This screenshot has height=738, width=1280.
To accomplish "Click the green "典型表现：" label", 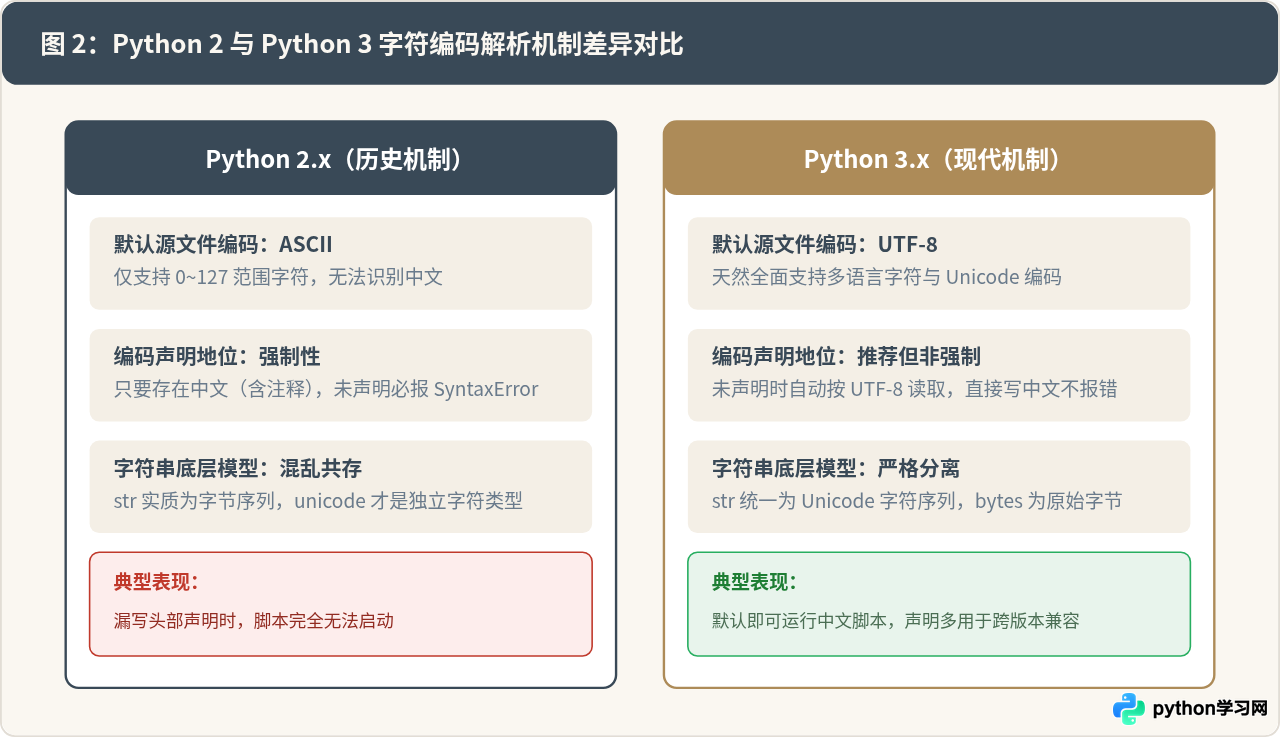I will point(754,582).
